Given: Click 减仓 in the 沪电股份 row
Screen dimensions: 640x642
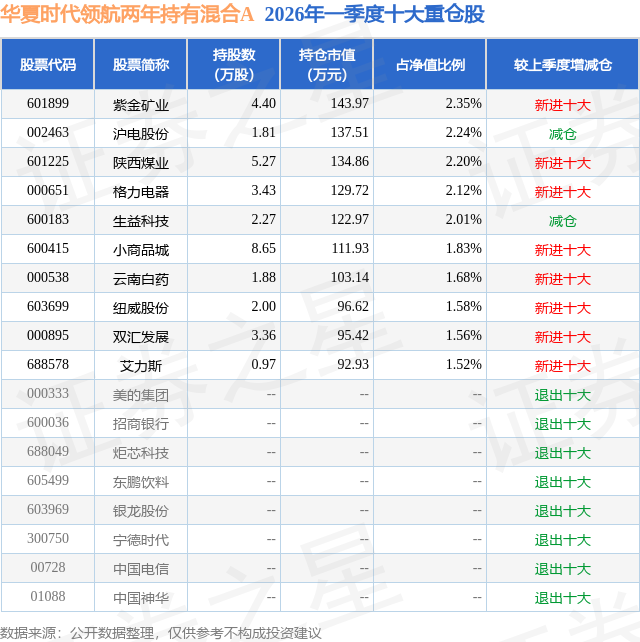Looking at the screenshot, I should tap(563, 134).
